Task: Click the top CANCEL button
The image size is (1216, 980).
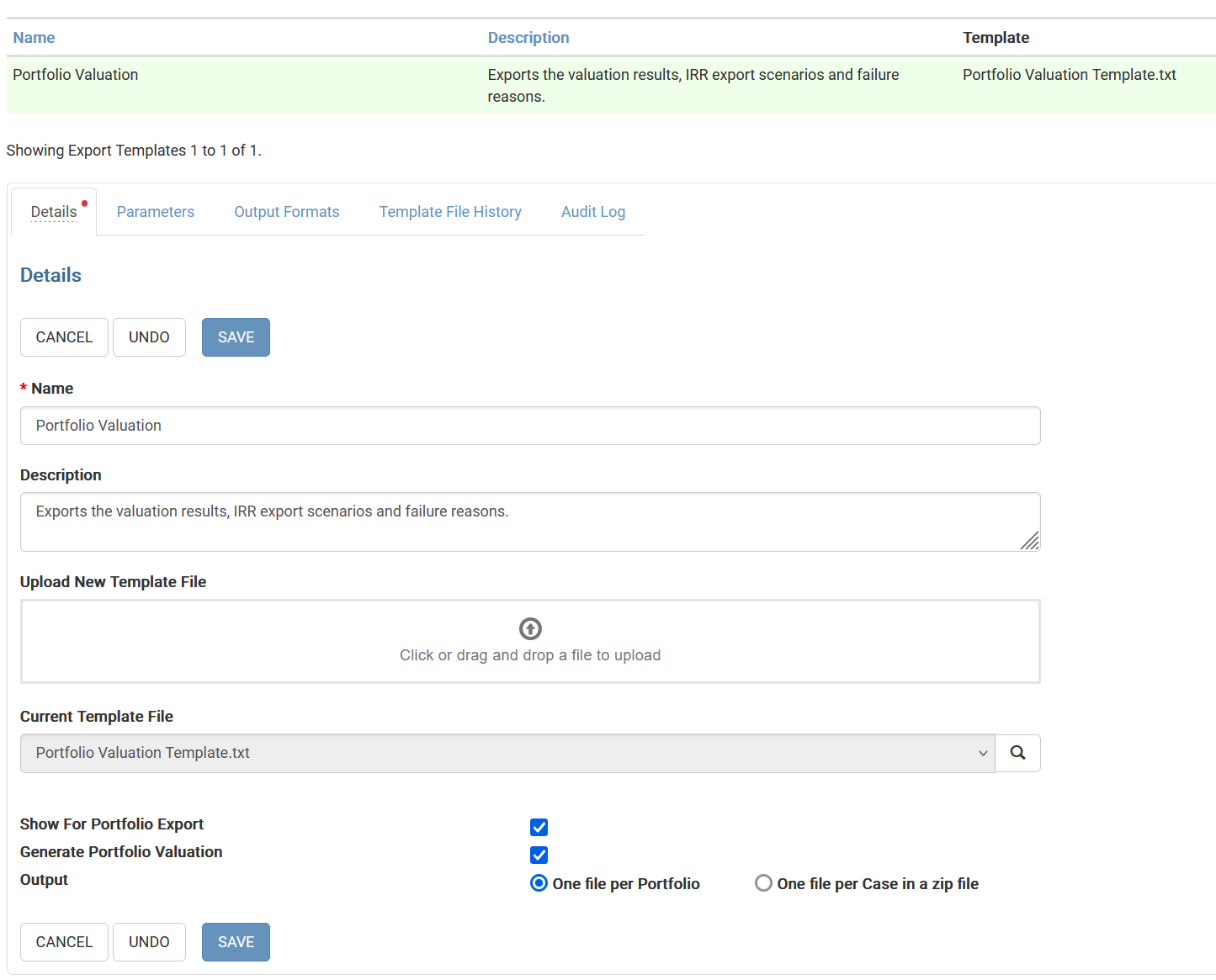Action: [x=64, y=337]
